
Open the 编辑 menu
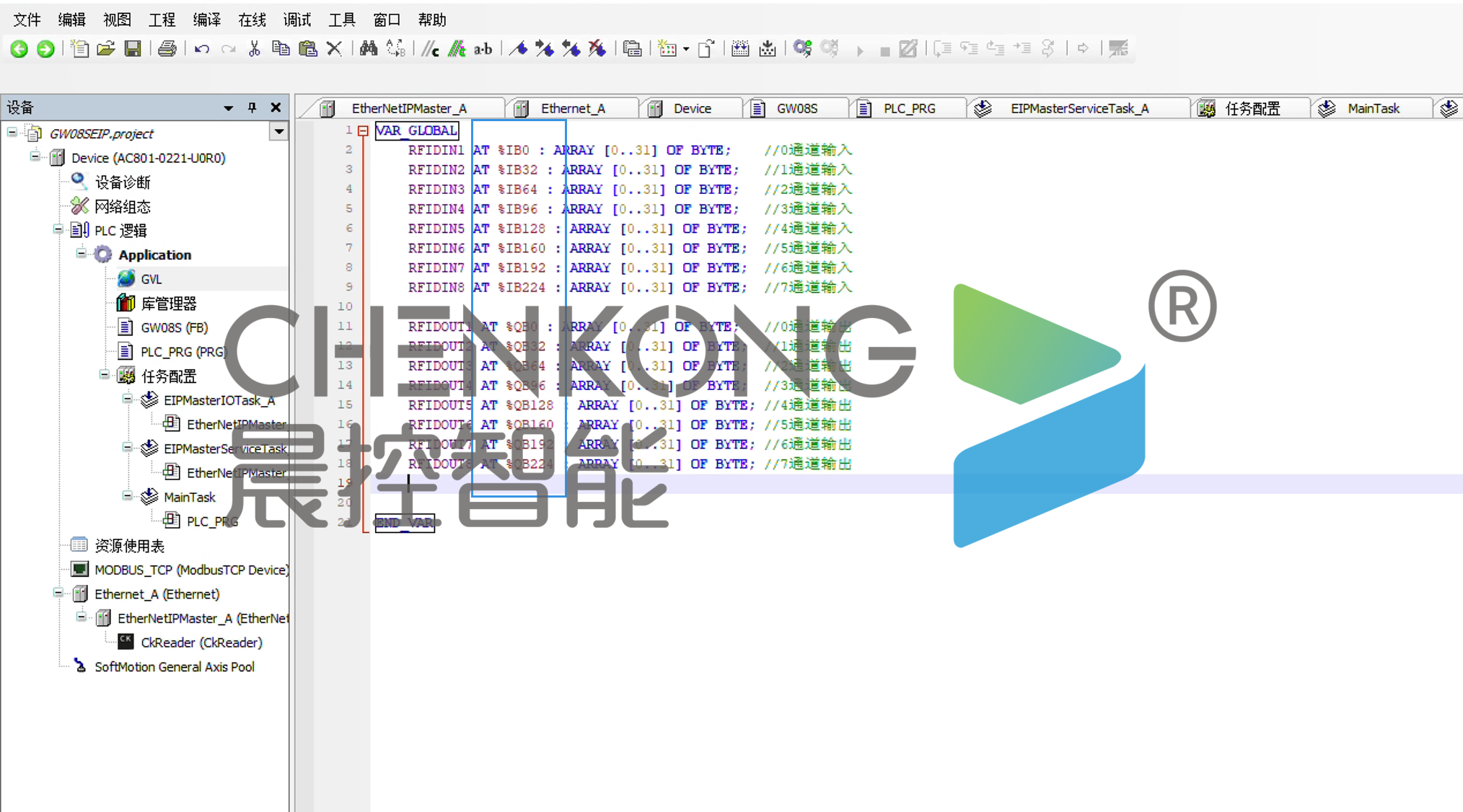point(71,19)
